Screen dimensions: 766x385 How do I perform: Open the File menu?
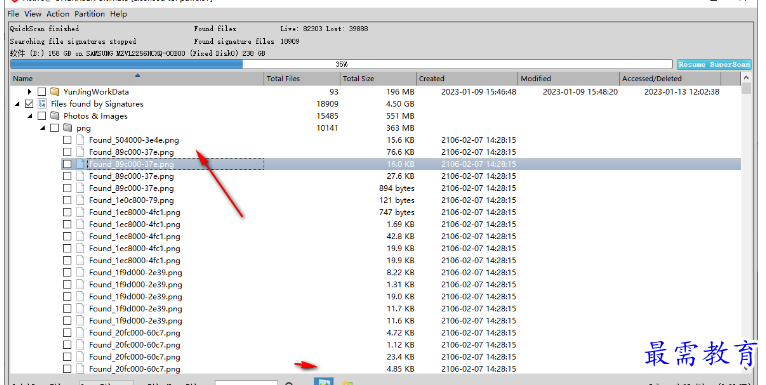coord(13,14)
